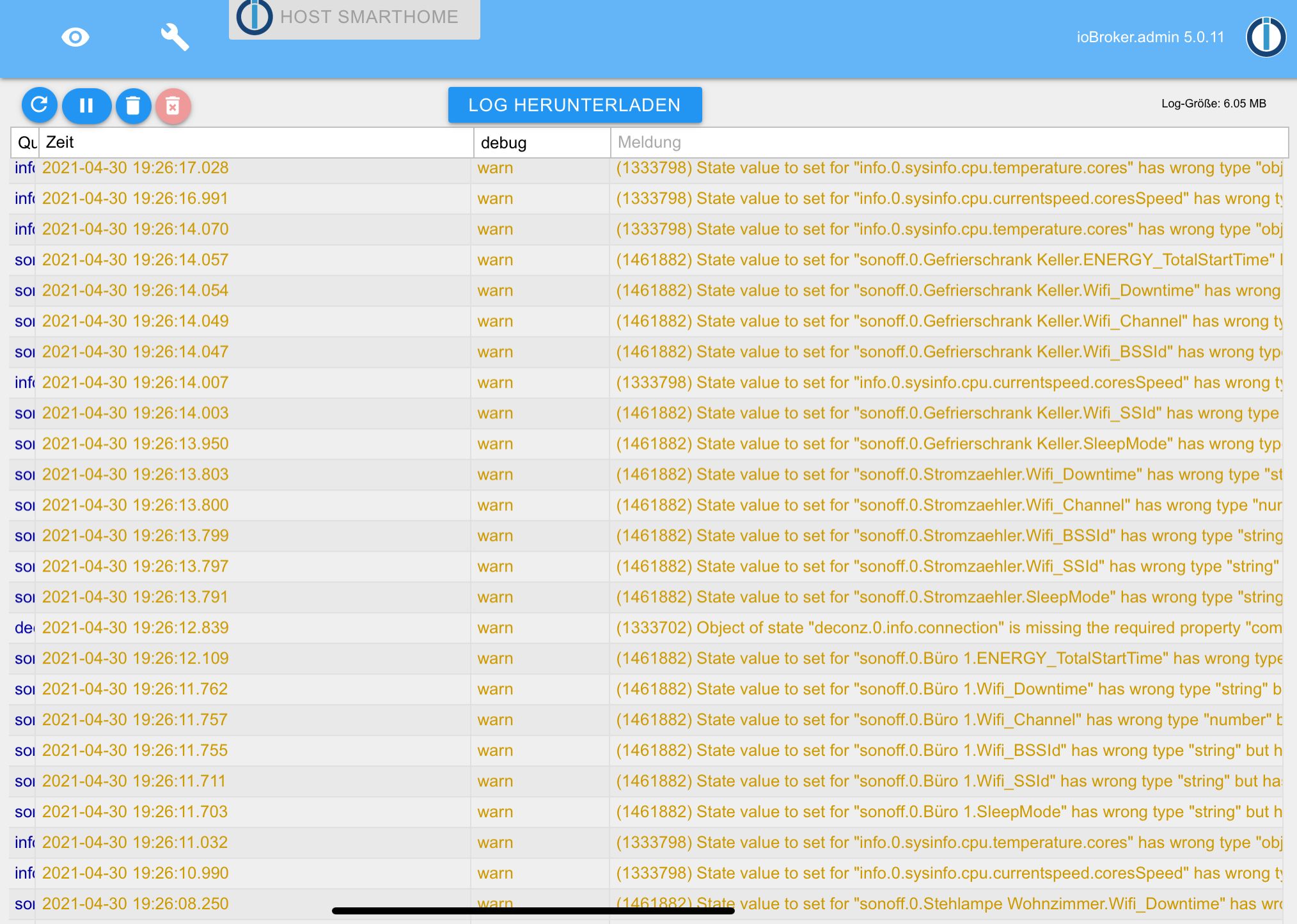Click message about Büro 1.Wifi_SSId
The width and height of the screenshot is (1297, 924).
949,781
